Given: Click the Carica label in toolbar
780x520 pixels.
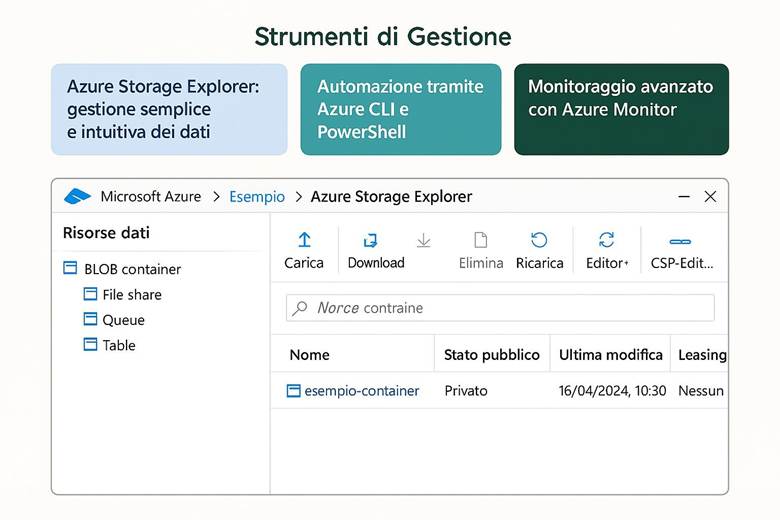Looking at the screenshot, I should pyautogui.click(x=304, y=263).
